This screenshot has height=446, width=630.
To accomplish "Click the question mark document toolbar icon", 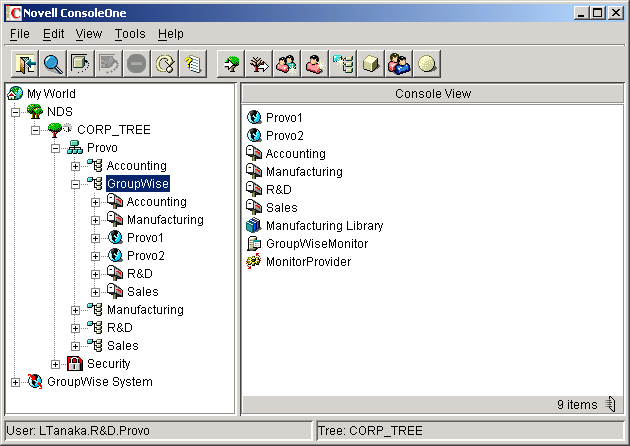I will tap(193, 63).
